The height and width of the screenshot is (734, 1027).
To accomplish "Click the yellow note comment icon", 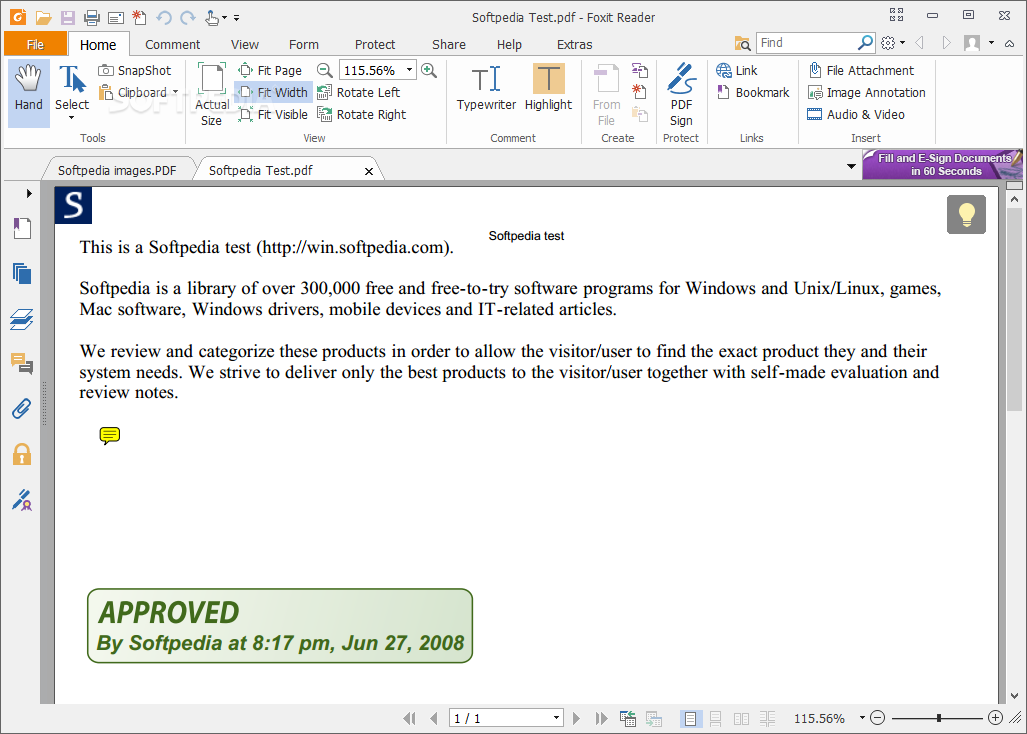I will pos(109,435).
